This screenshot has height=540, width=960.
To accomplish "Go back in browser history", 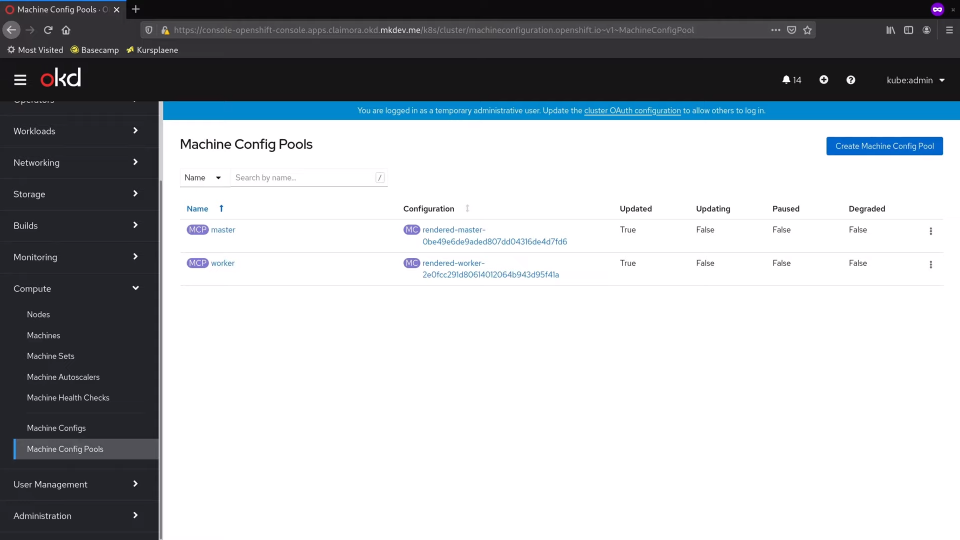I will tap(11, 29).
